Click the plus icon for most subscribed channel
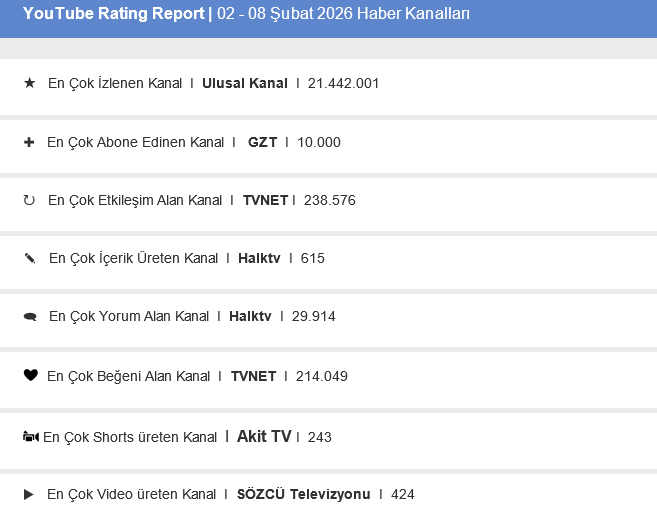 click(x=29, y=142)
